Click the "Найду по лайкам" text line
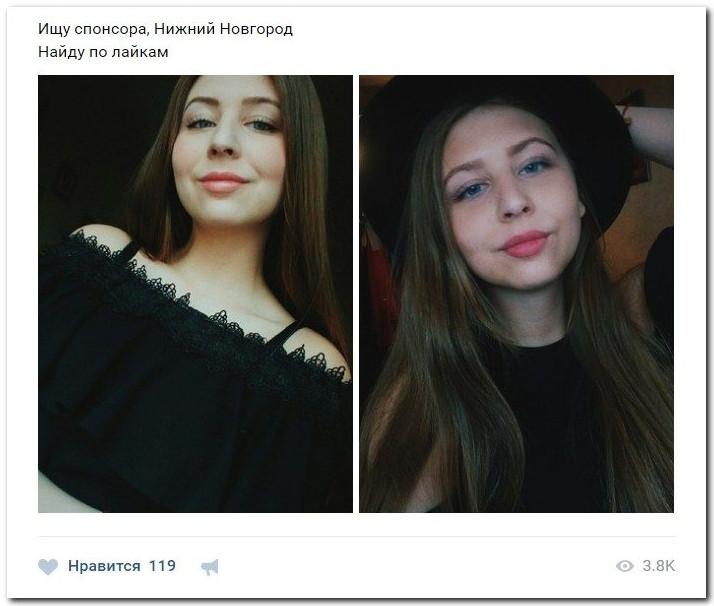The height and width of the screenshot is (606, 714). tap(103, 52)
